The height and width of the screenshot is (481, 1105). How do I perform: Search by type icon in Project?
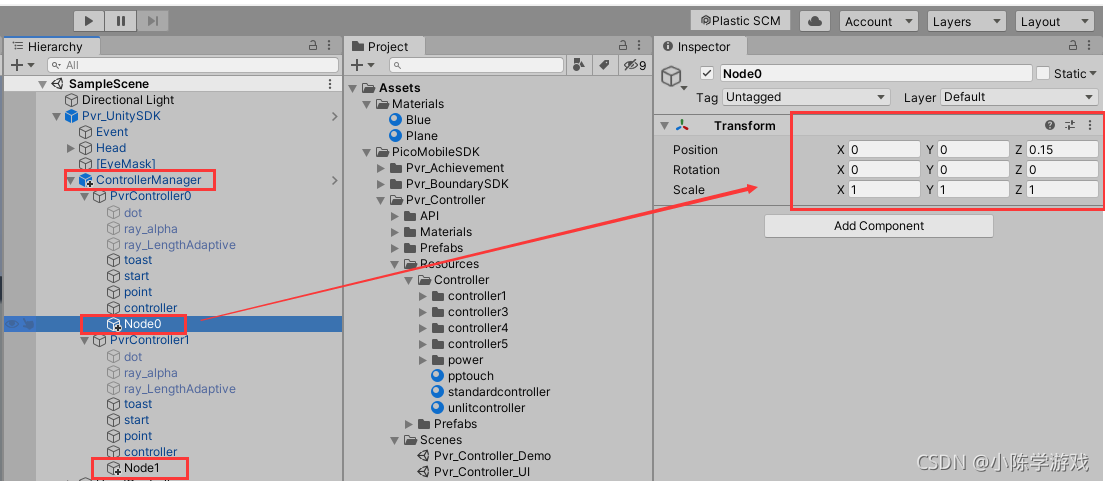pyautogui.click(x=579, y=65)
